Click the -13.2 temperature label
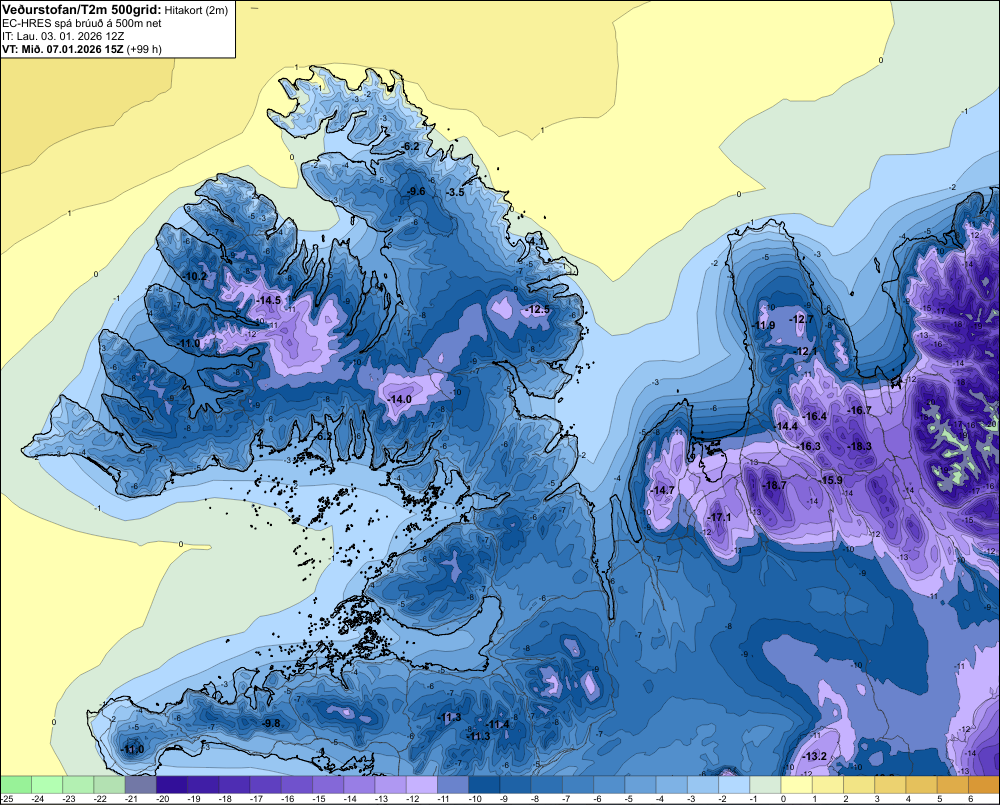The width and height of the screenshot is (1000, 805). click(x=814, y=757)
